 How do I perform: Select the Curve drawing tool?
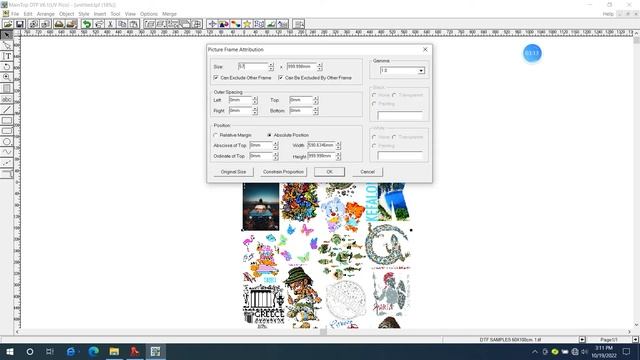pyautogui.click(x=7, y=152)
